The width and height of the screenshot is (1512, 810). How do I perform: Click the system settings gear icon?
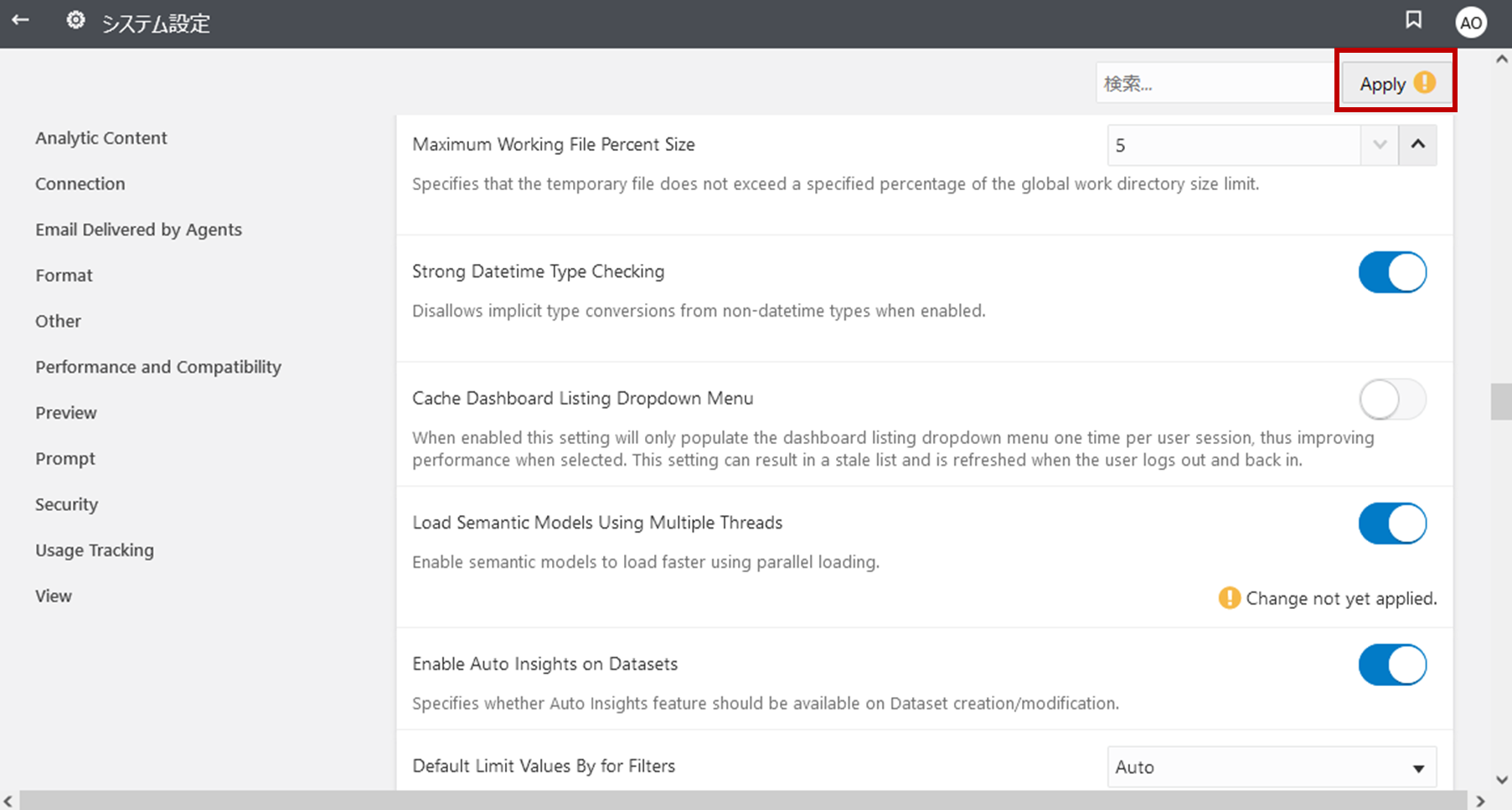75,20
